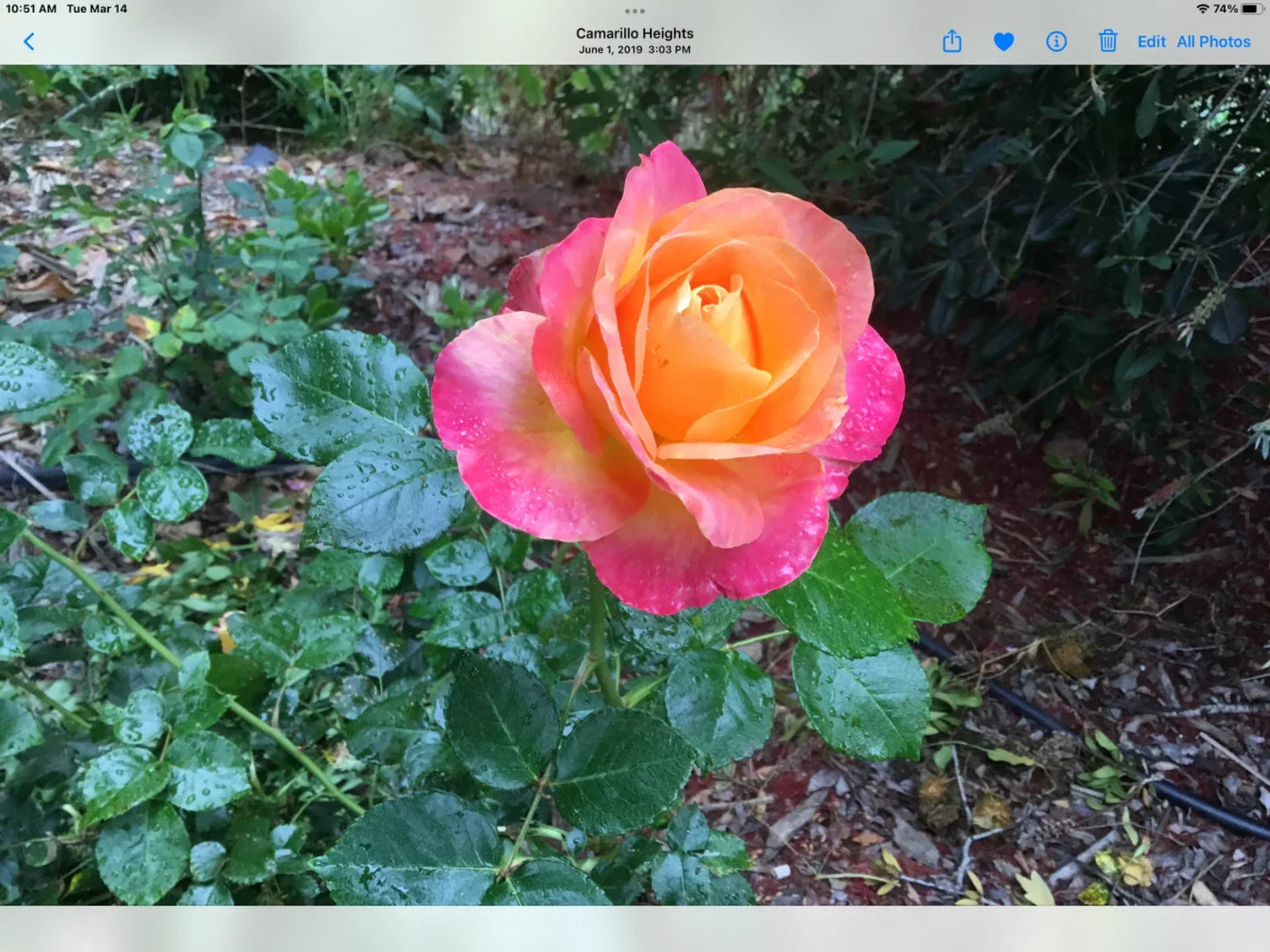Image resolution: width=1270 pixels, height=952 pixels.
Task: Tap the Tue Mar 14 date
Action: 97,9
